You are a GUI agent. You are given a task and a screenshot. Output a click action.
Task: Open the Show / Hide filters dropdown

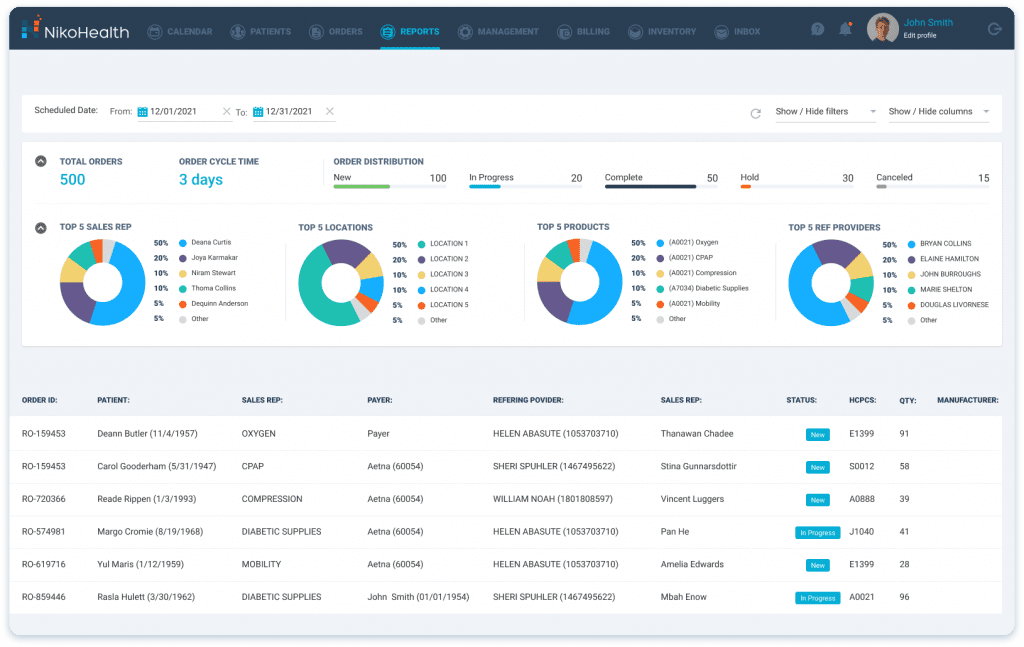825,112
